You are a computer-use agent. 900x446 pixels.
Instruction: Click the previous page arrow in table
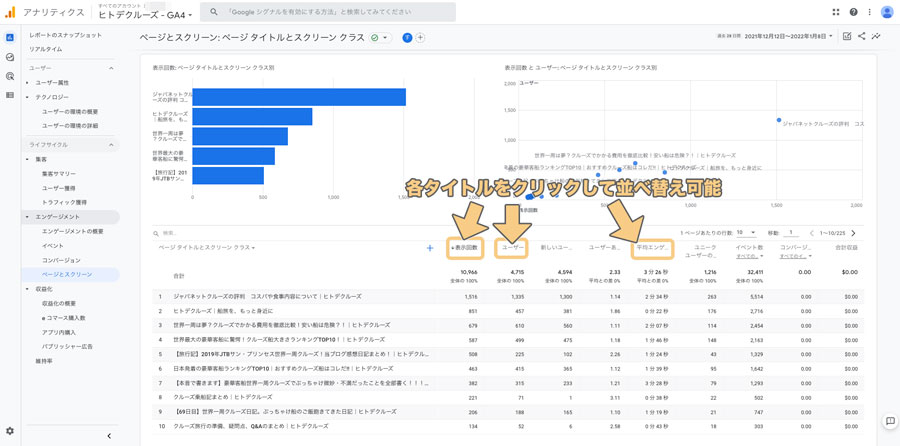pyautogui.click(x=812, y=233)
